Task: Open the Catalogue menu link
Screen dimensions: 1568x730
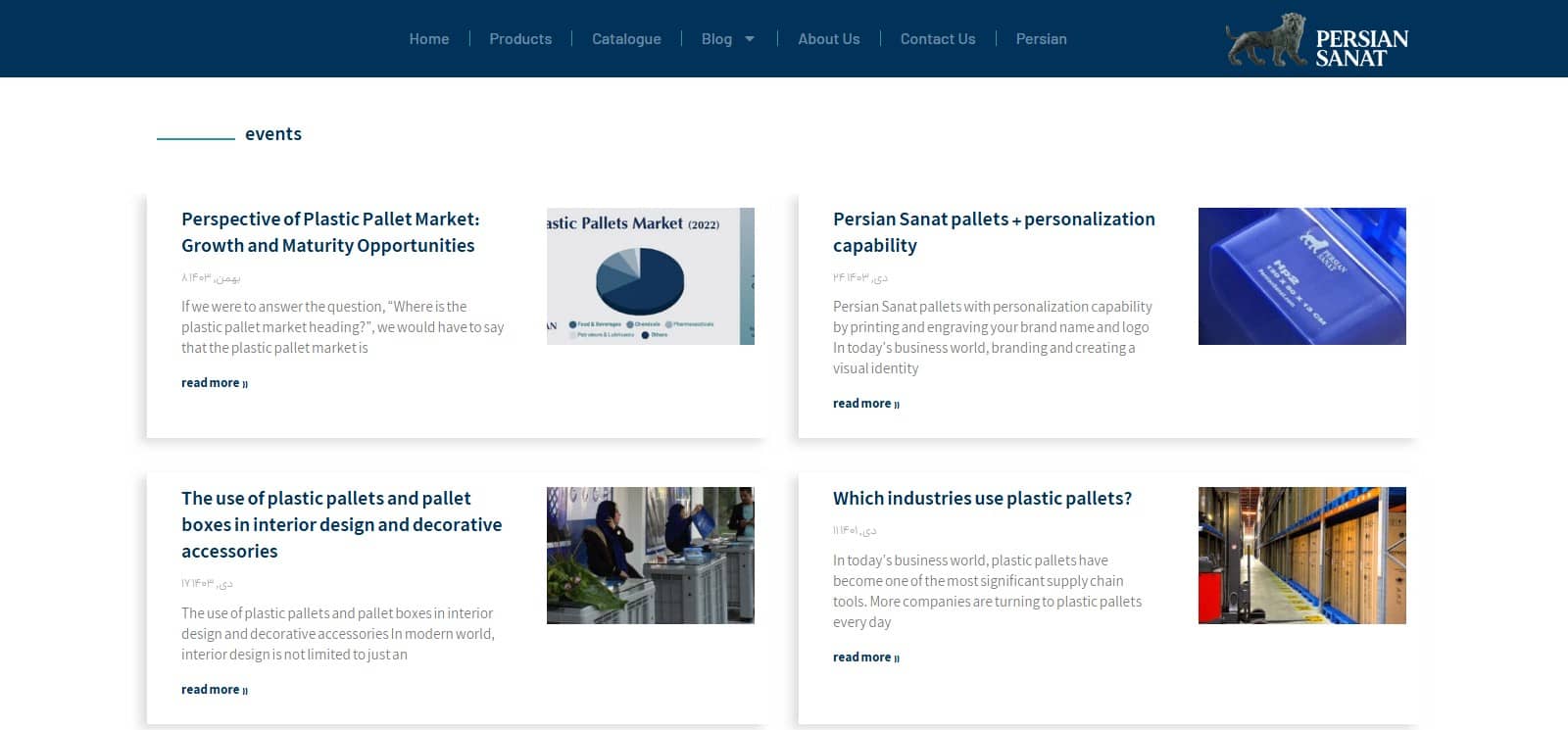Action: [626, 39]
